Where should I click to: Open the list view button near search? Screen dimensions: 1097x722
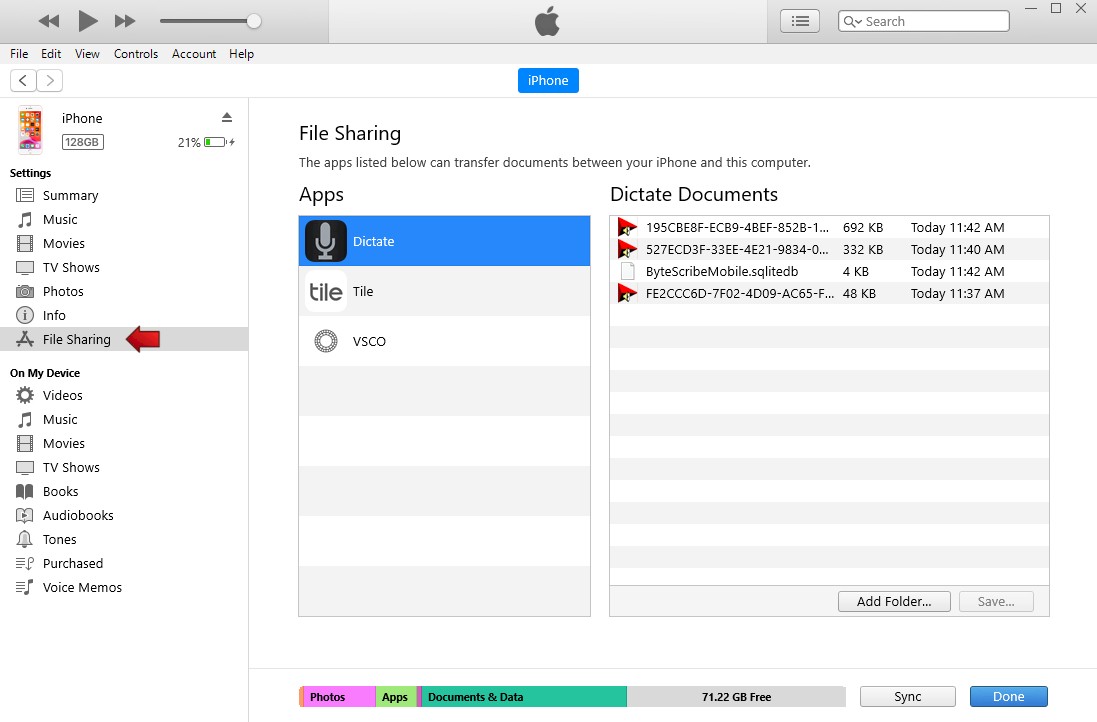(800, 22)
